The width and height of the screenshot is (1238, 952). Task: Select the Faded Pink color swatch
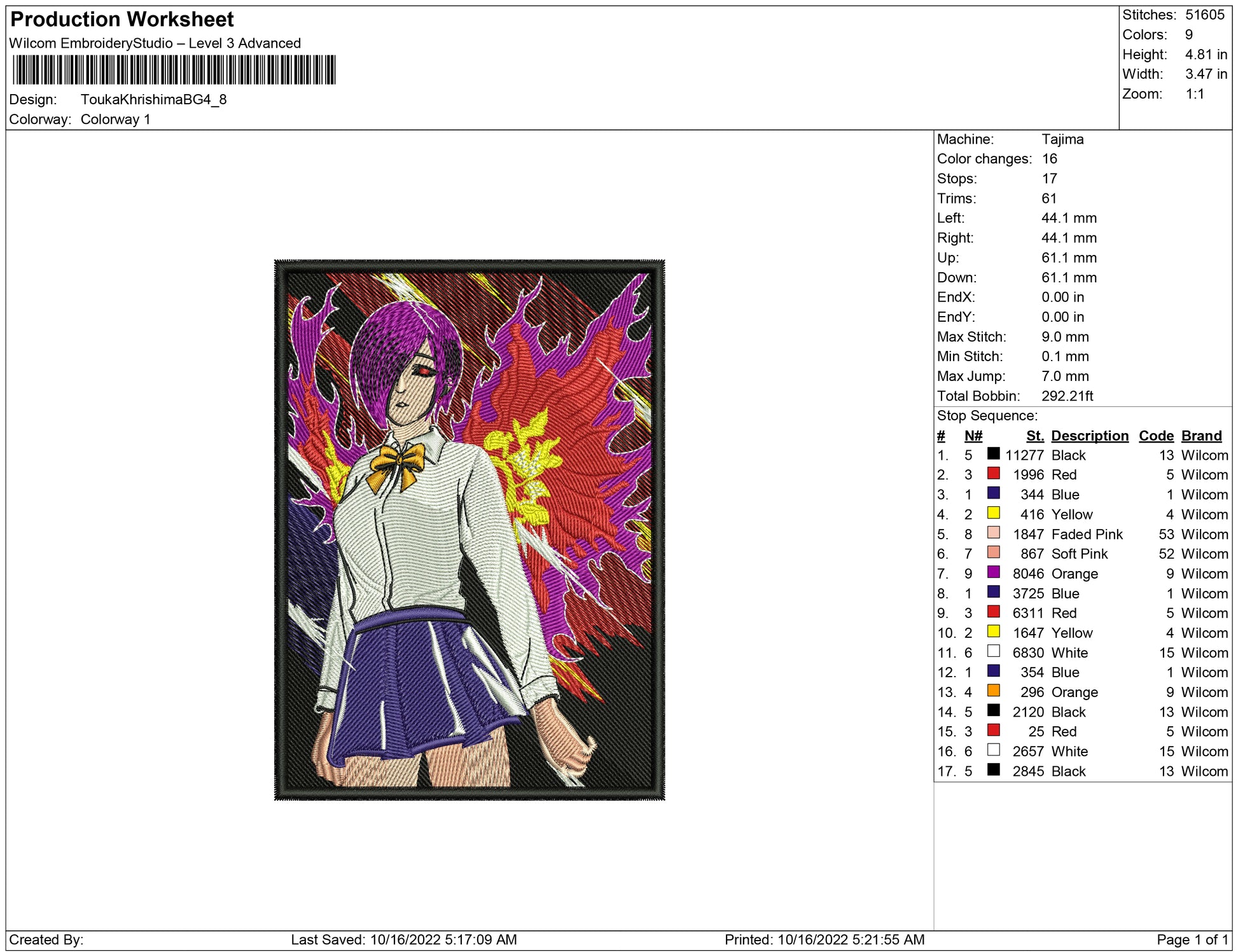point(993,533)
